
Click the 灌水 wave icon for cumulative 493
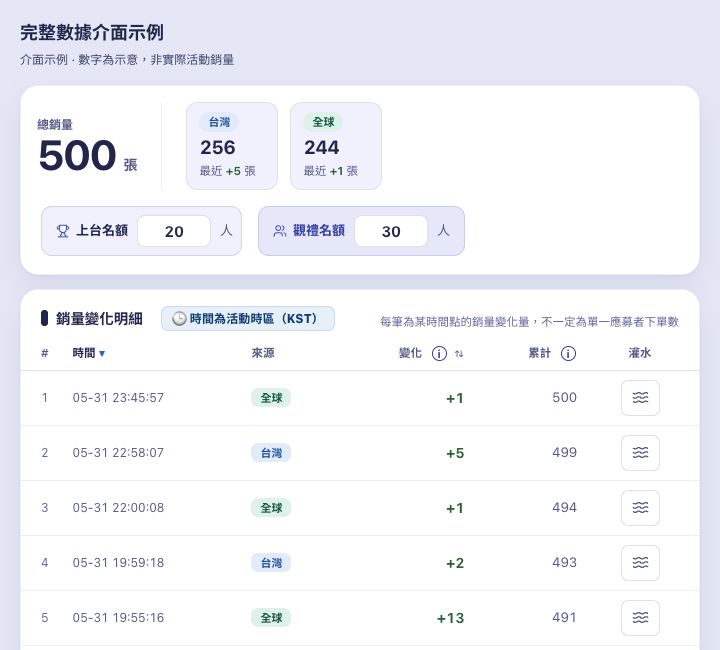pos(640,563)
